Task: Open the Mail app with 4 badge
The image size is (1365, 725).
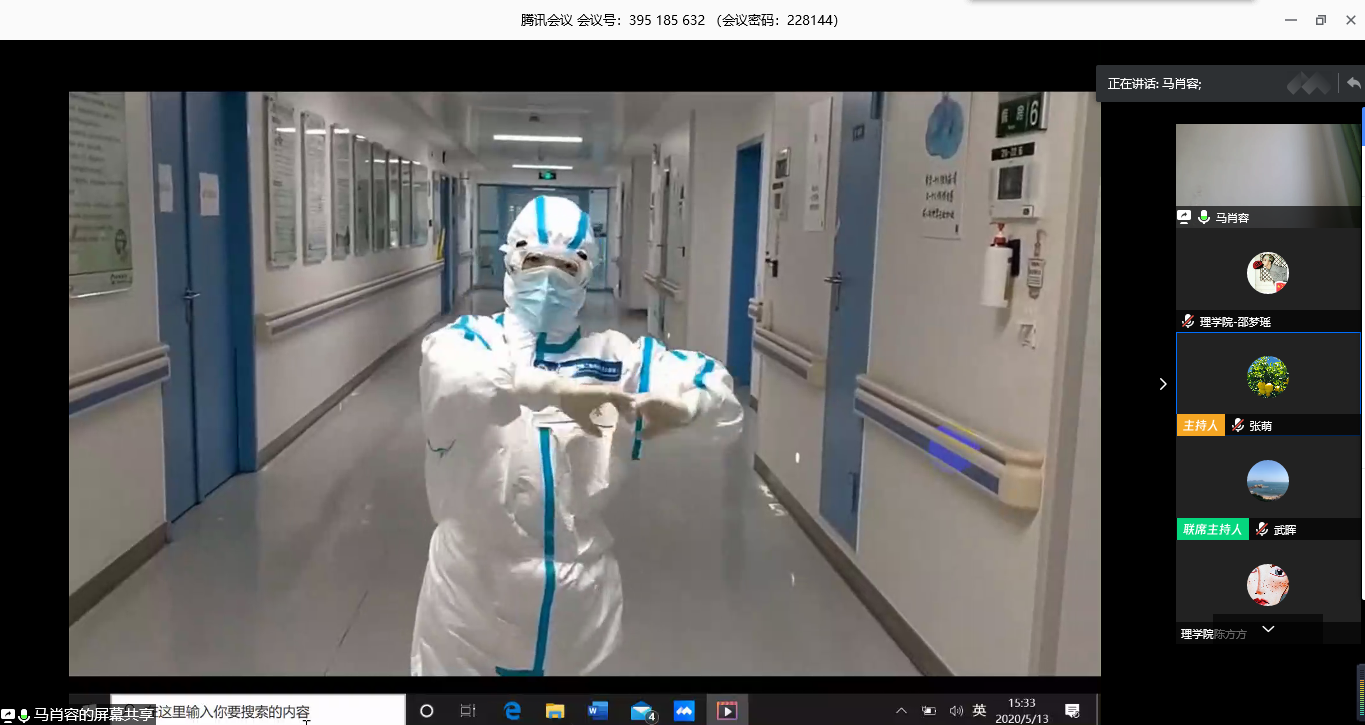Action: point(642,711)
